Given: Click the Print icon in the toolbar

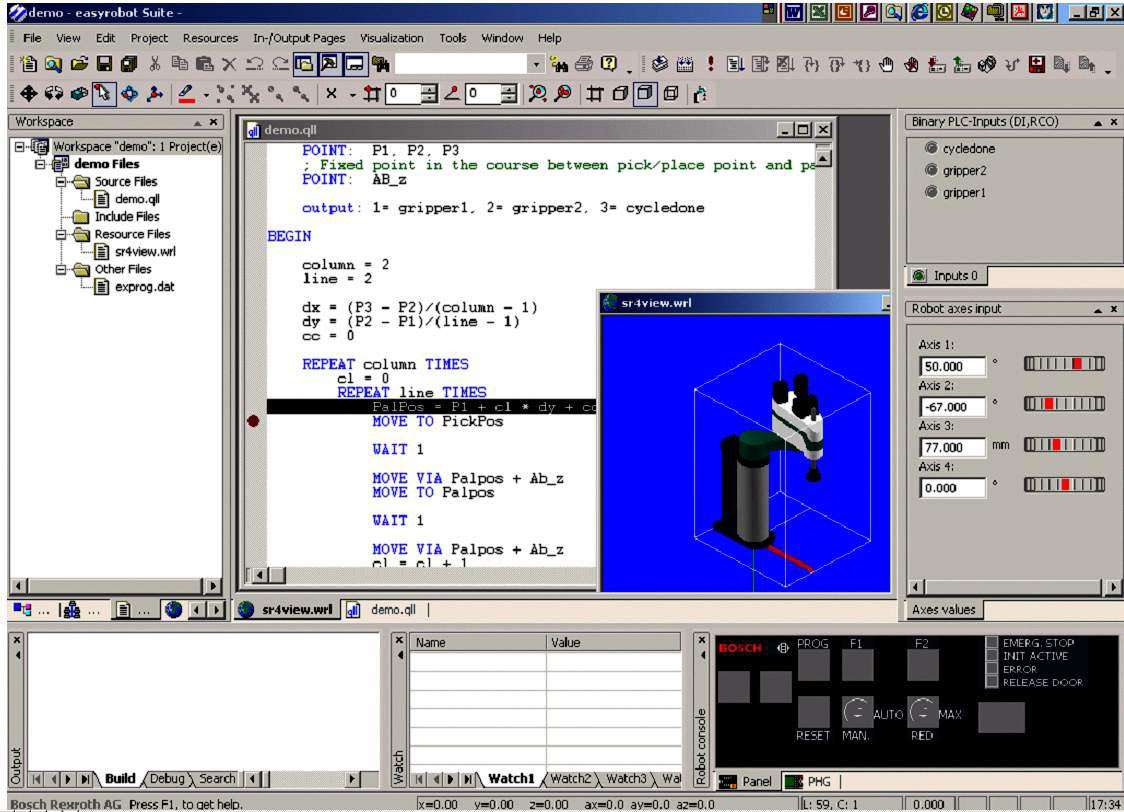Looking at the screenshot, I should tap(584, 64).
